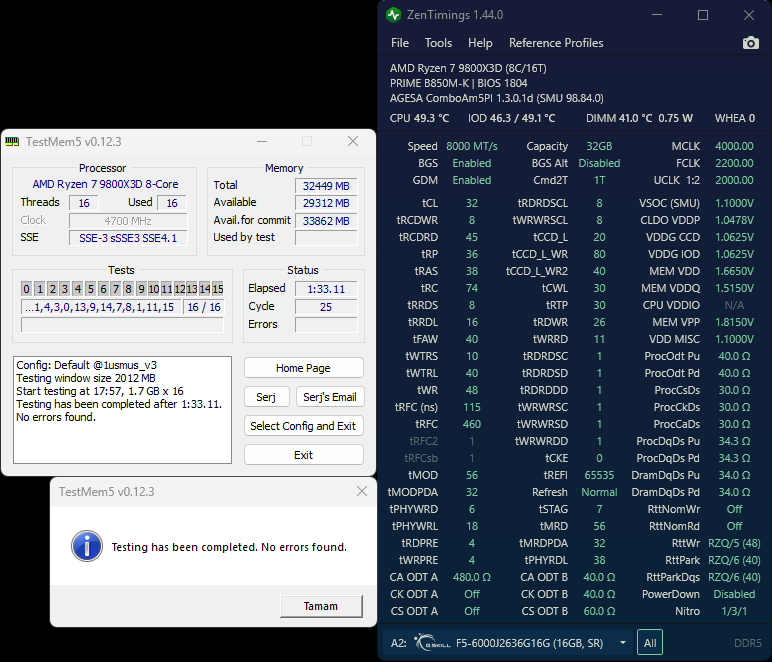
Task: Click the BGS Alt Disabled value
Action: (x=599, y=163)
